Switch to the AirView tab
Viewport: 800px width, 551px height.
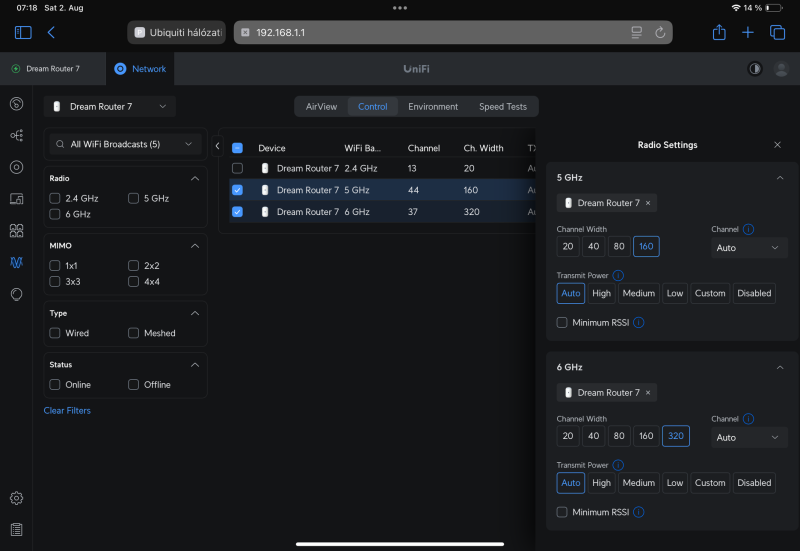(x=321, y=107)
